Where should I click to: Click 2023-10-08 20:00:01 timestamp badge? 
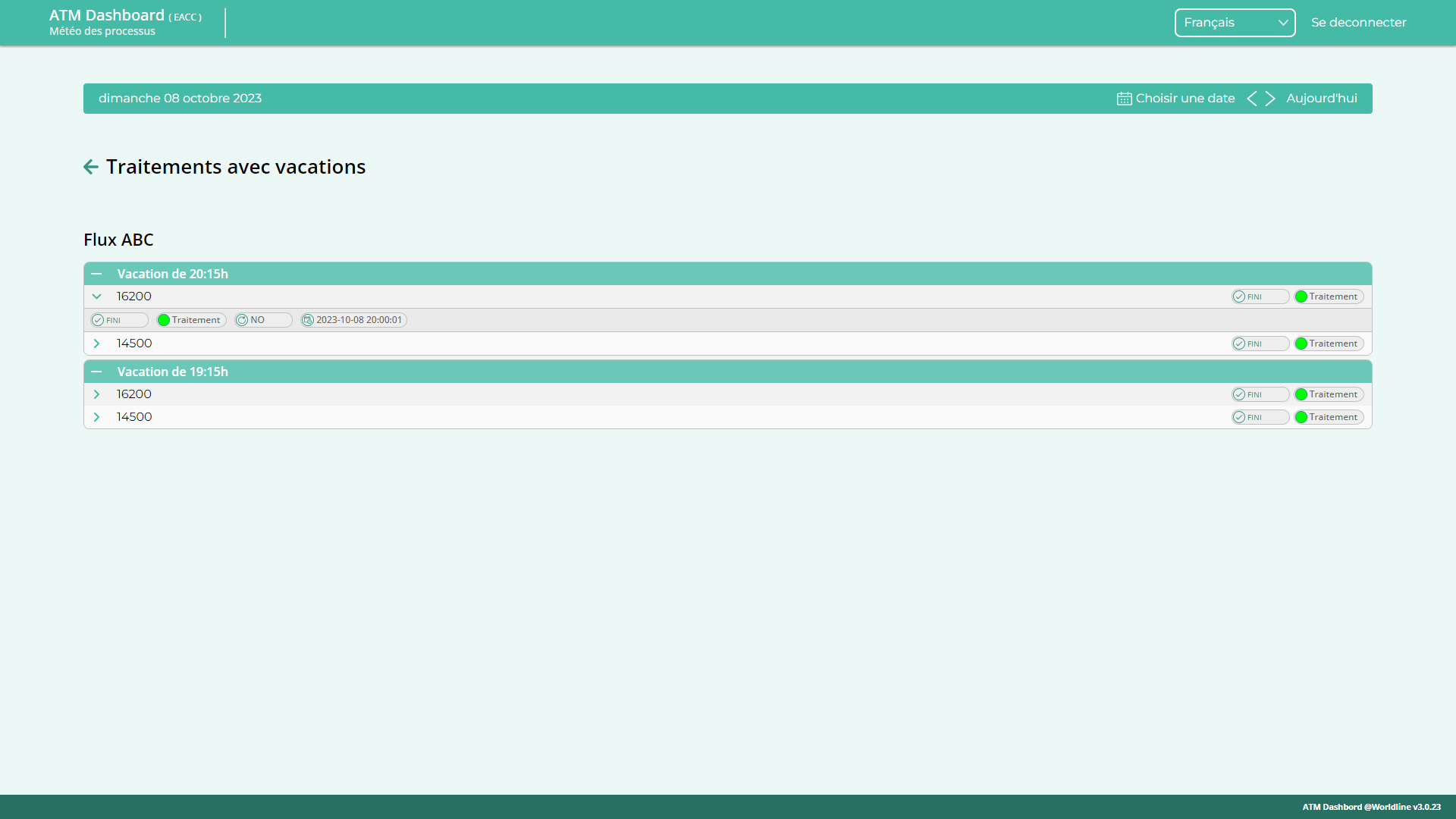point(353,320)
